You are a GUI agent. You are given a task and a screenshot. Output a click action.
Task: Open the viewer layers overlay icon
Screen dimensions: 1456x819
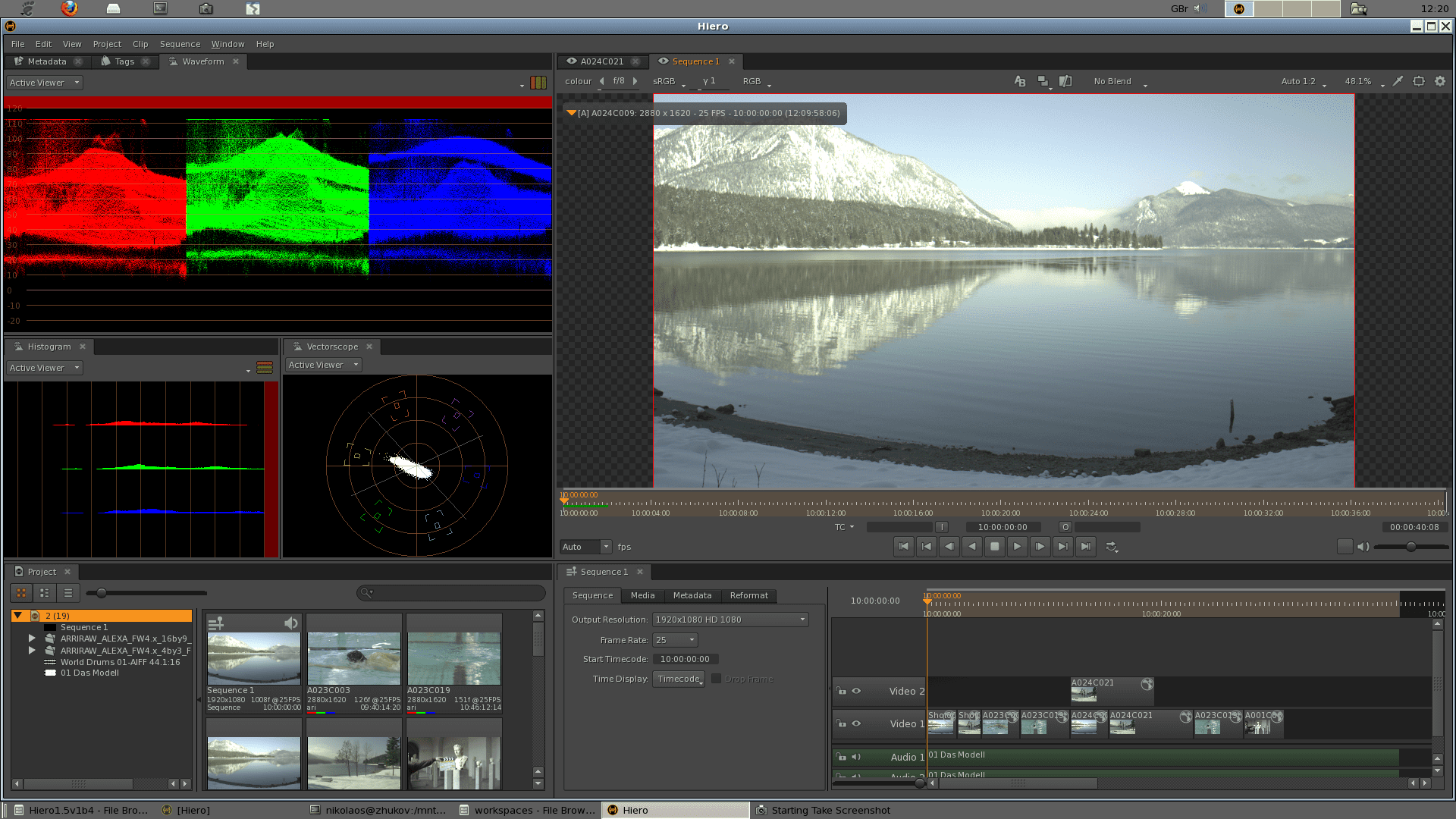(x=1043, y=81)
